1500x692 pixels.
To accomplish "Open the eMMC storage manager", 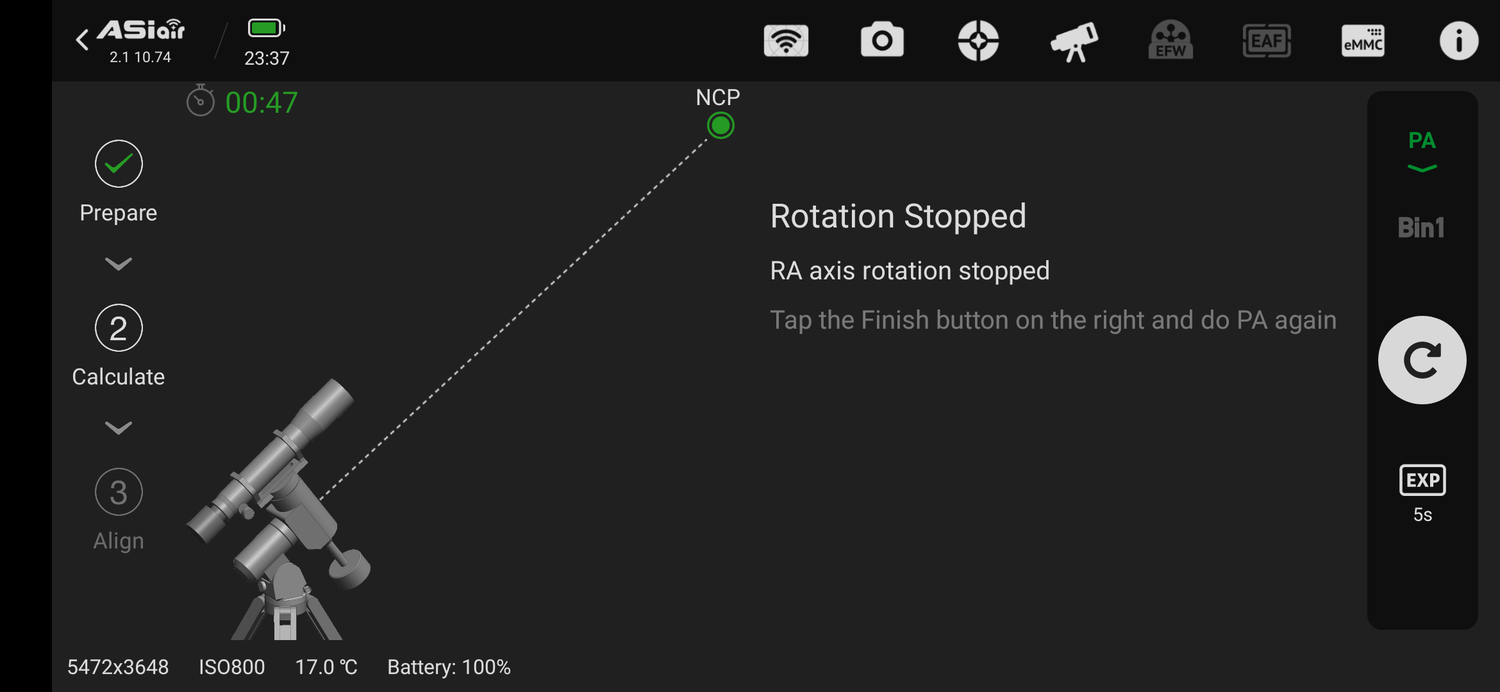I will tap(1362, 40).
